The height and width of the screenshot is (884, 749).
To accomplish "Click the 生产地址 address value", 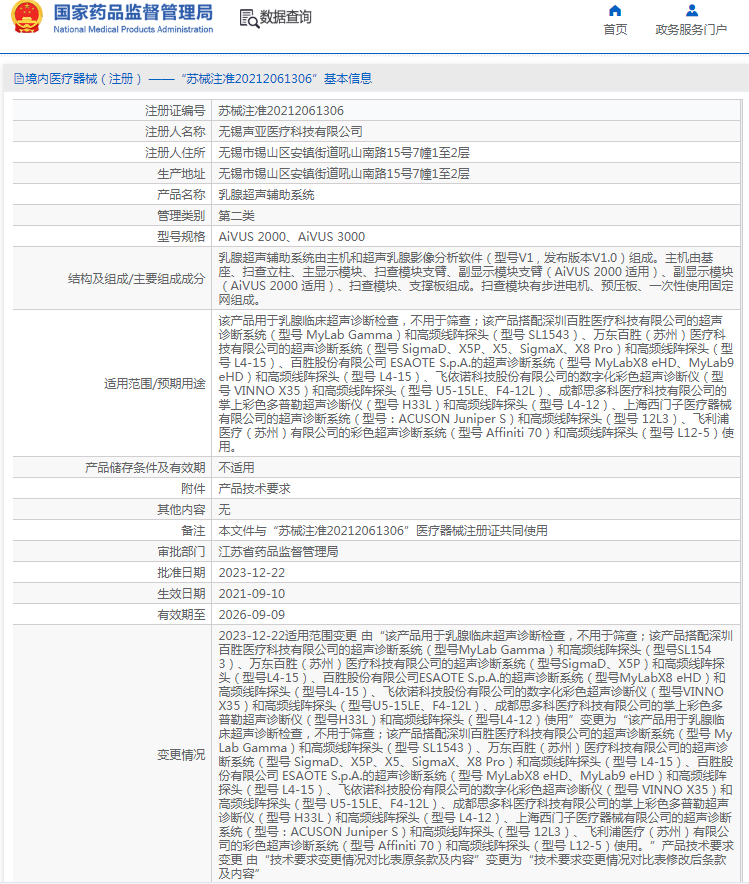I will point(344,174).
